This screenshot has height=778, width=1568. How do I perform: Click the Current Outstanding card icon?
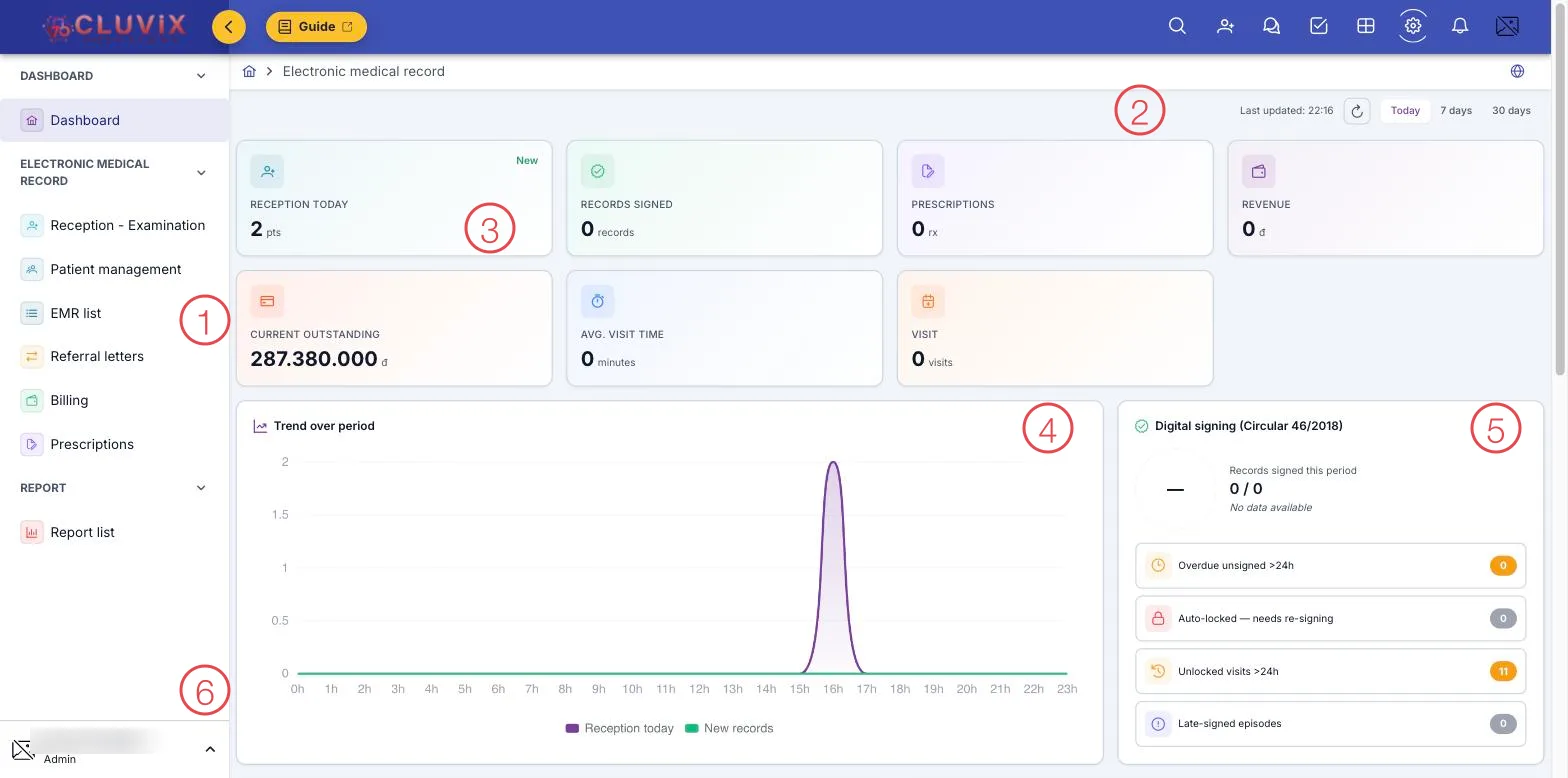point(267,301)
